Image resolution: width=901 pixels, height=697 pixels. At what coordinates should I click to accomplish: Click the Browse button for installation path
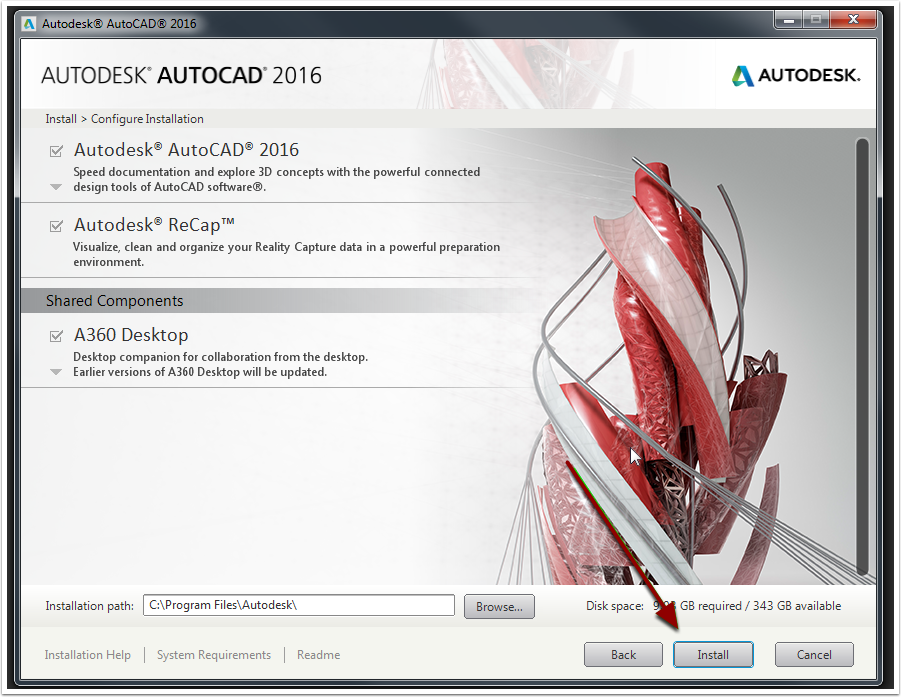point(499,606)
